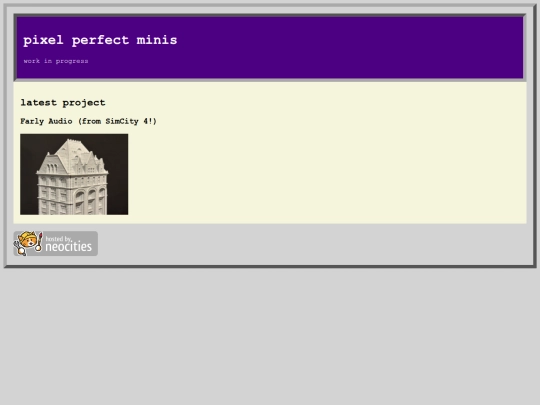
Task: Click the "work in progress" subtitle text
Action: [56, 61]
